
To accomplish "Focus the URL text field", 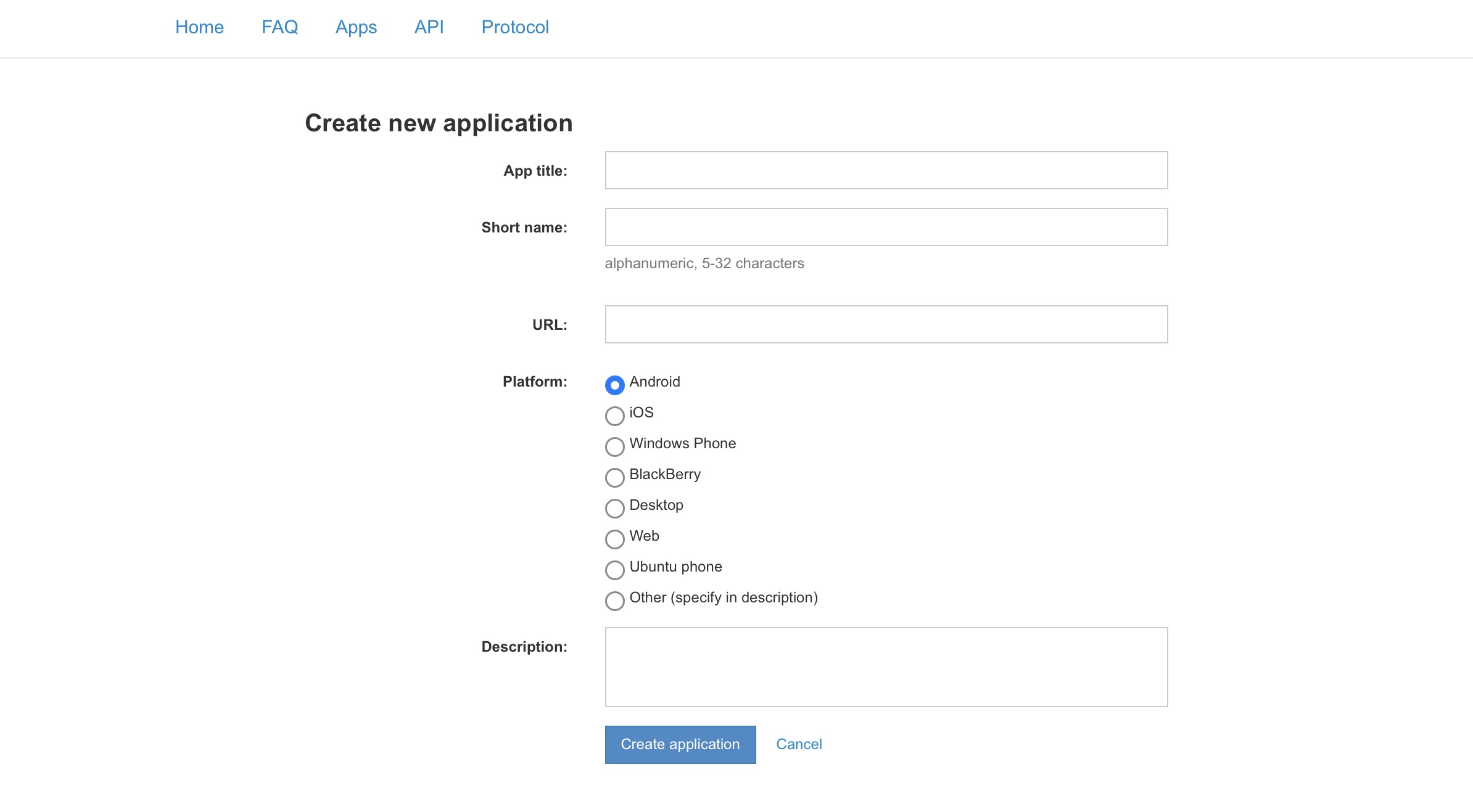I will pos(886,324).
